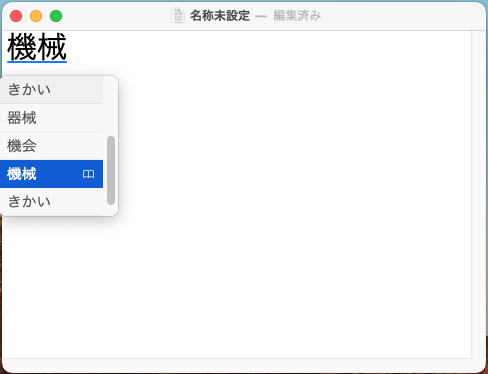The height and width of the screenshot is (374, 488).
Task: Click the 名称未設定 document title
Action: click(220, 16)
